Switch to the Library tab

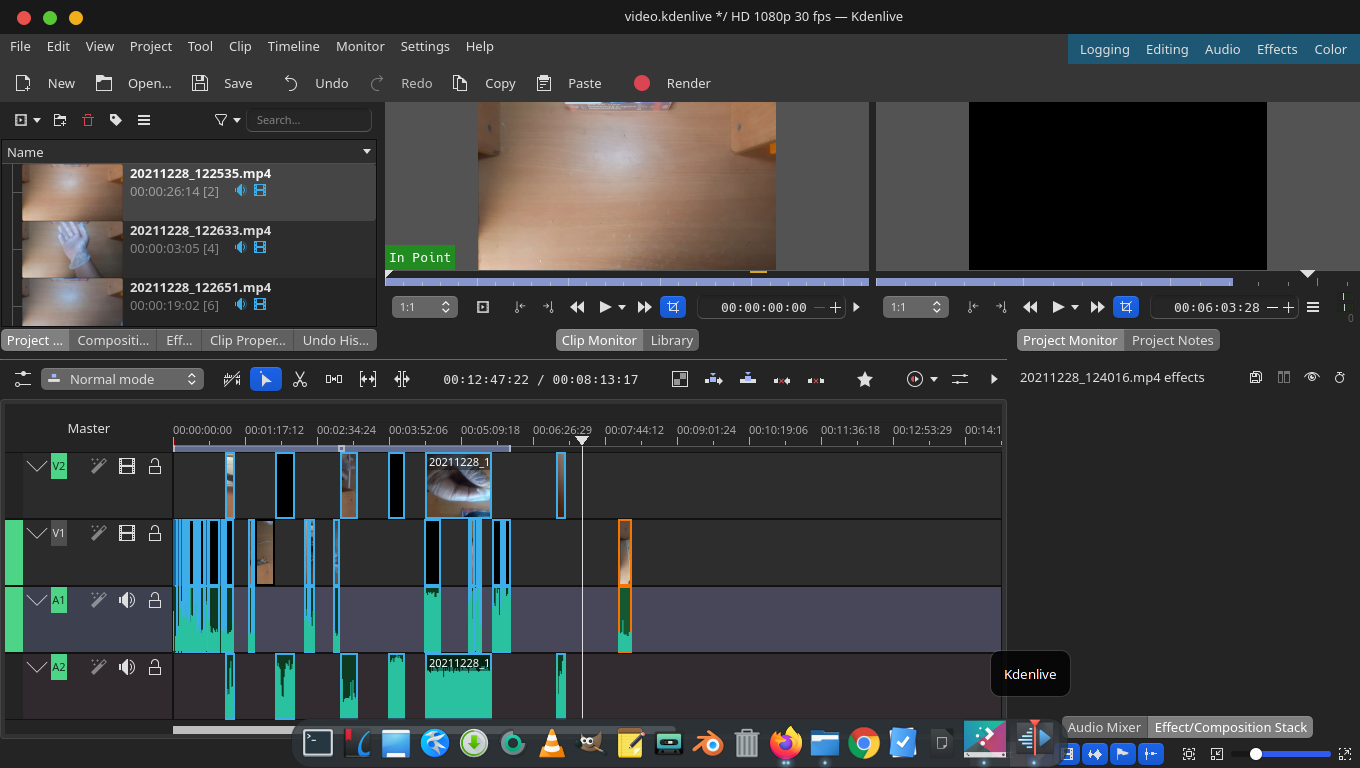(671, 340)
